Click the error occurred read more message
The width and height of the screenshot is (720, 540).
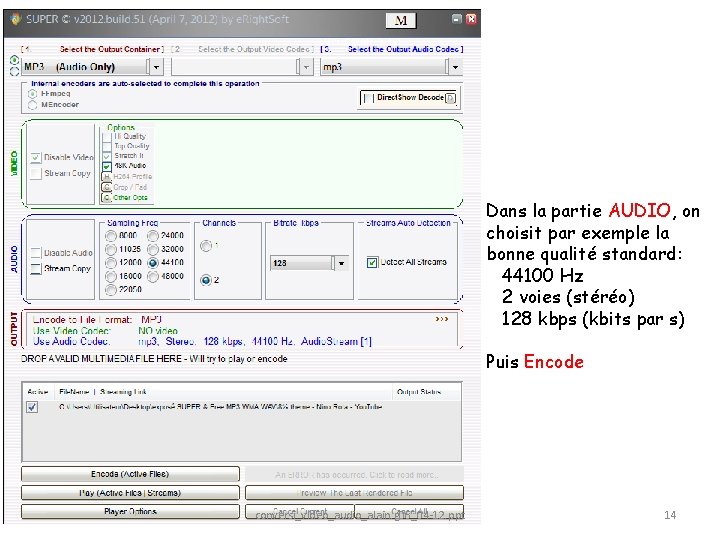354,475
